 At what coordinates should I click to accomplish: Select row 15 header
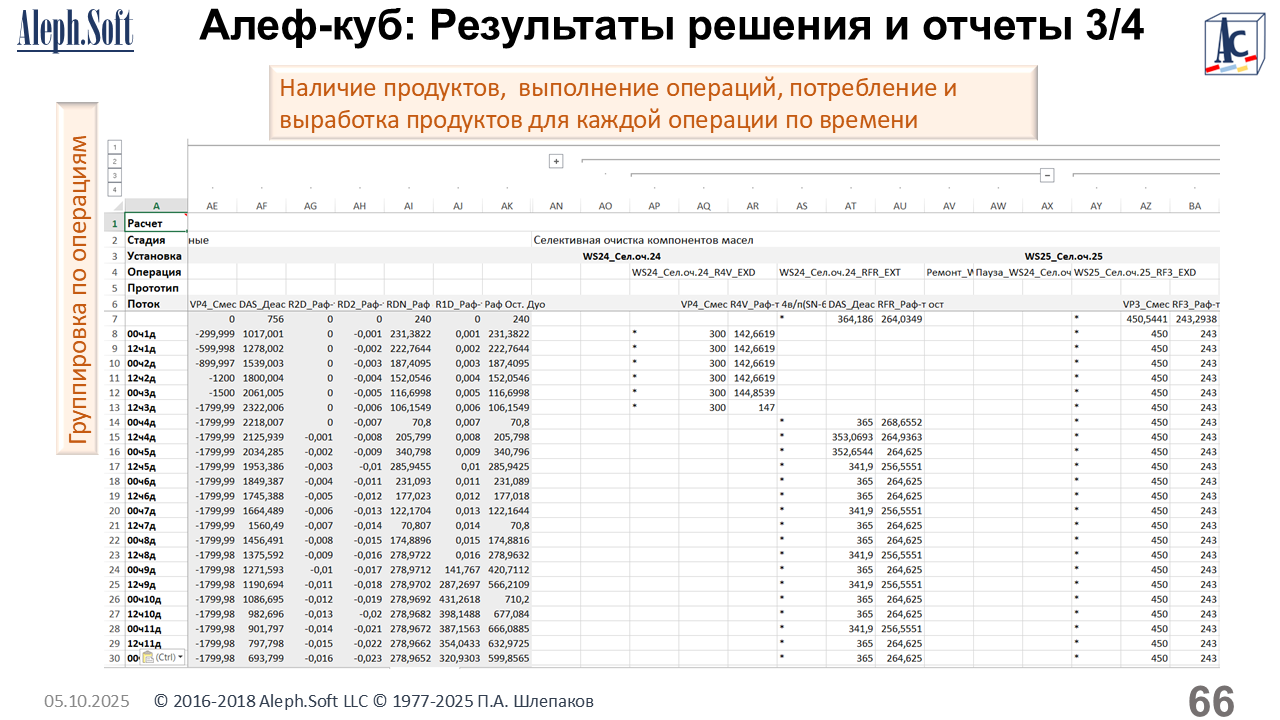[x=114, y=437]
